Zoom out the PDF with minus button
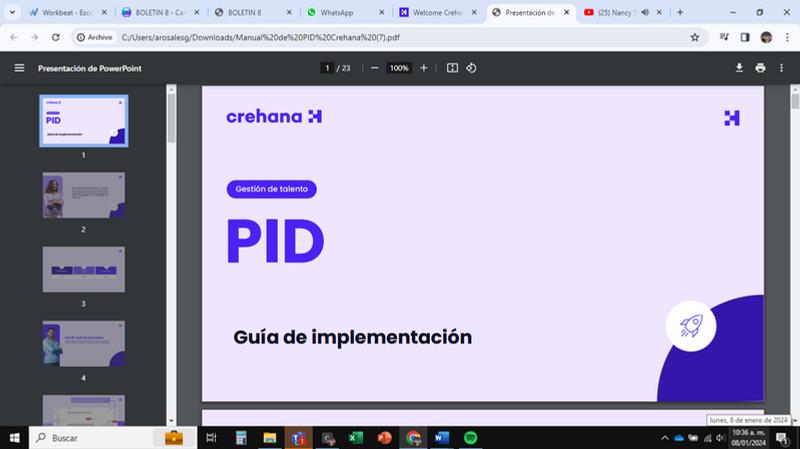 tap(374, 68)
